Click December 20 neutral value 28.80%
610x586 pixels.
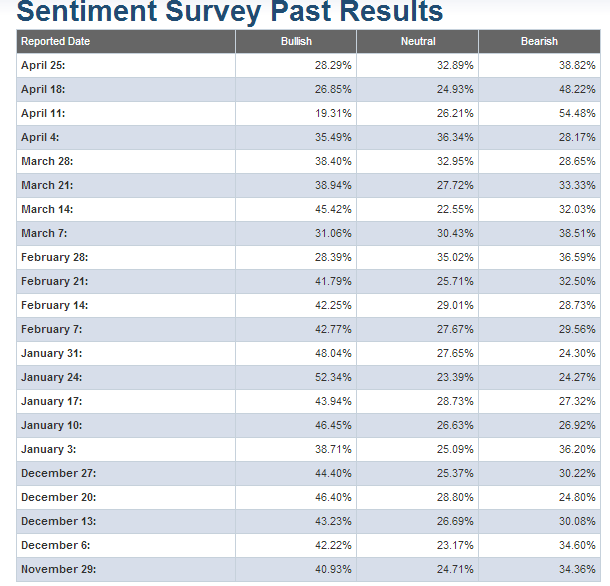tap(454, 497)
